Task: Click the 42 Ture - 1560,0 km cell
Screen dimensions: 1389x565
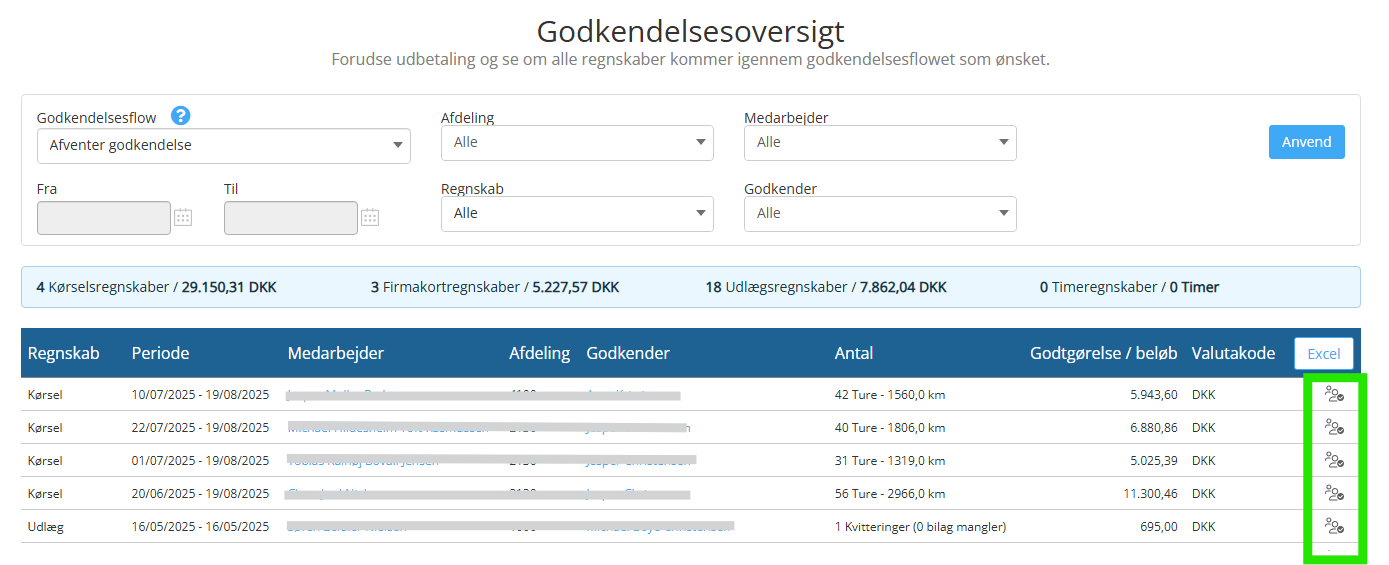Action: 890,395
